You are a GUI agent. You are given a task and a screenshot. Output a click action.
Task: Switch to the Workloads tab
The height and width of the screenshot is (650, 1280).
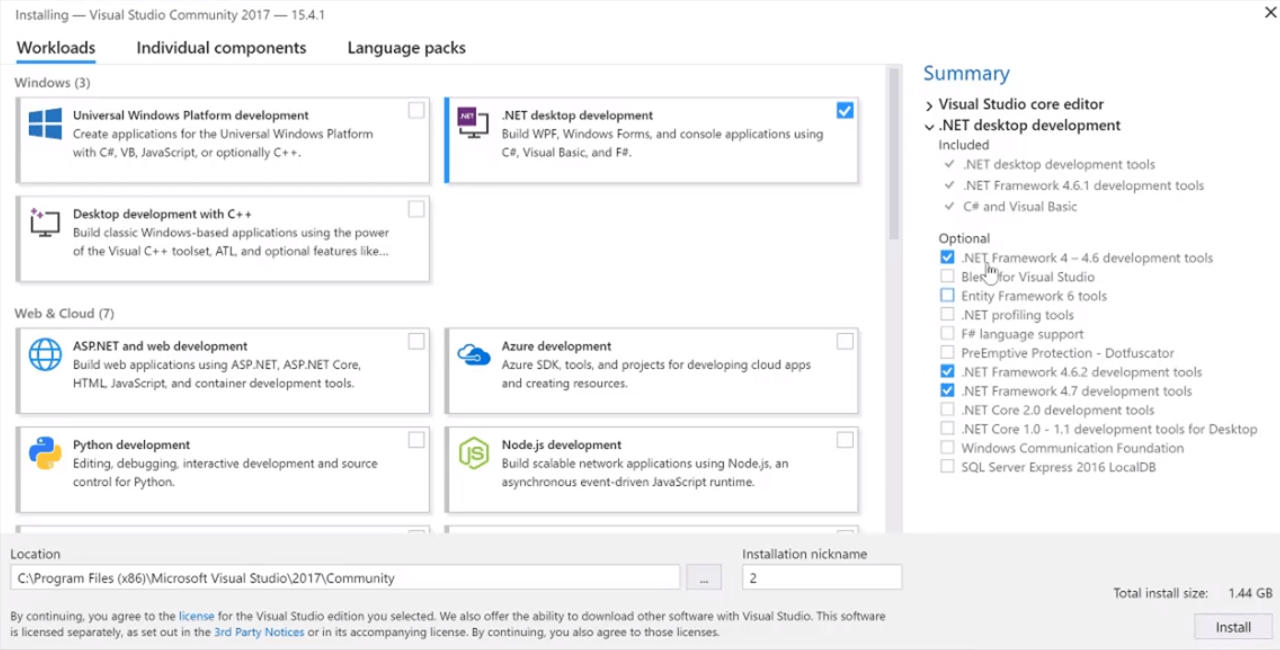pos(56,48)
